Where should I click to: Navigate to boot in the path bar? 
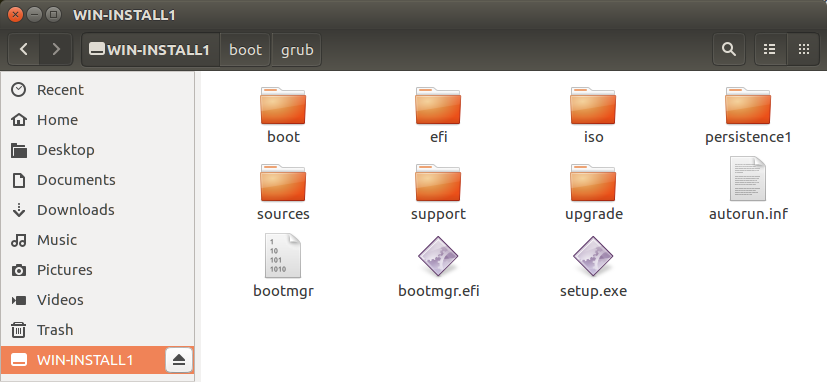tap(245, 50)
